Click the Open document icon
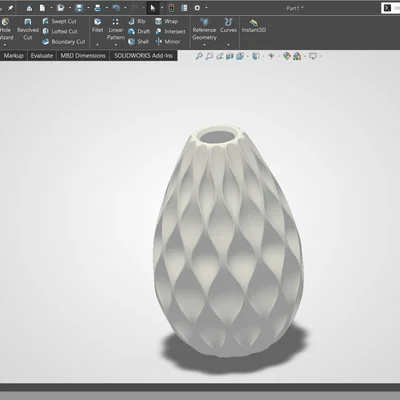Screen dimensions: 400x400 (61, 8)
